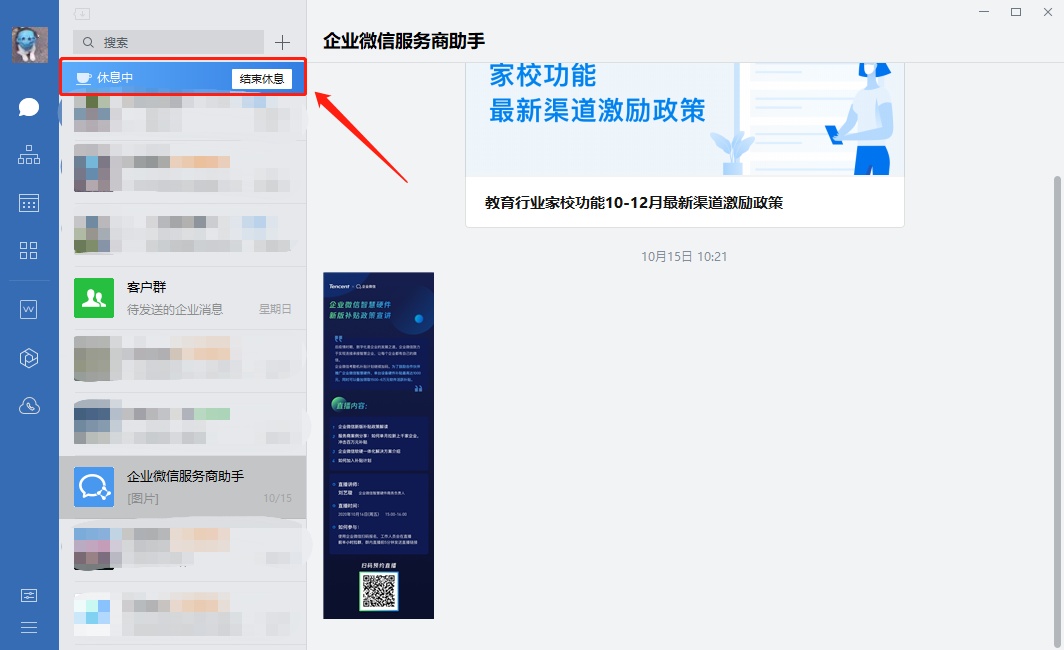Click 结束休息 to end rest status
This screenshot has width=1064, height=650.
(x=261, y=78)
